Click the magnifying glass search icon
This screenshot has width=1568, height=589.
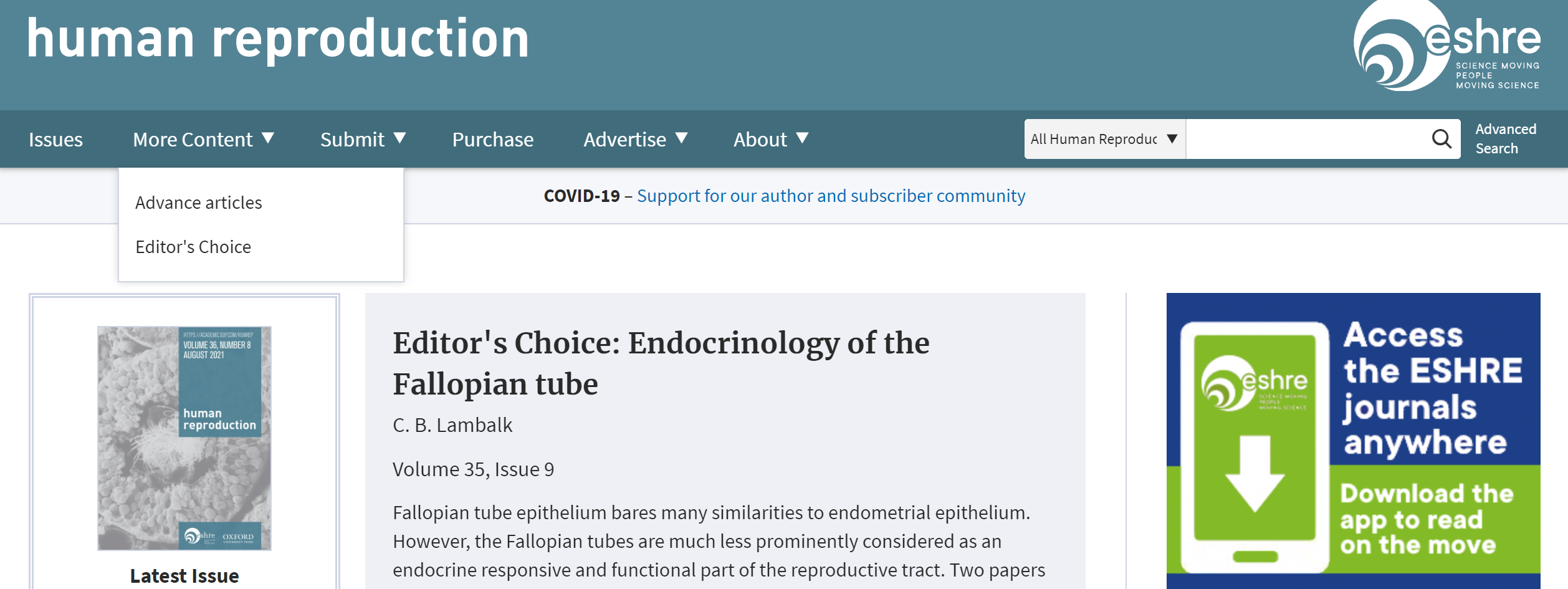(1441, 139)
